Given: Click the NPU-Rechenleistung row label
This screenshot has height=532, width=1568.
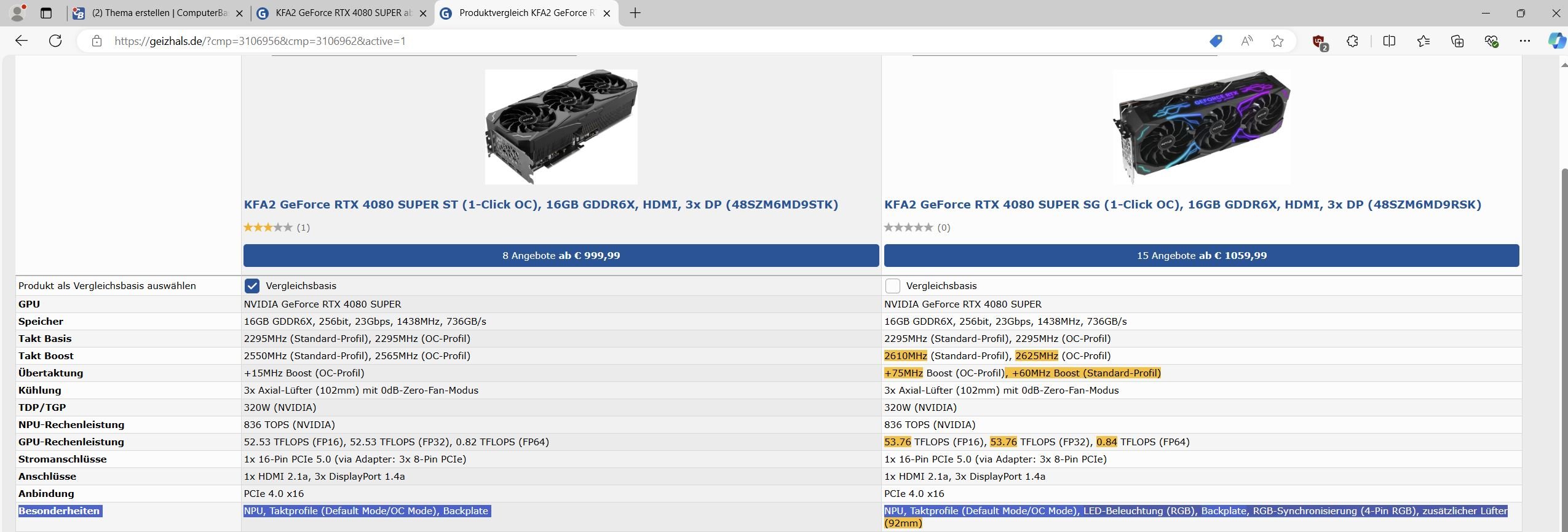Looking at the screenshot, I should (x=71, y=425).
